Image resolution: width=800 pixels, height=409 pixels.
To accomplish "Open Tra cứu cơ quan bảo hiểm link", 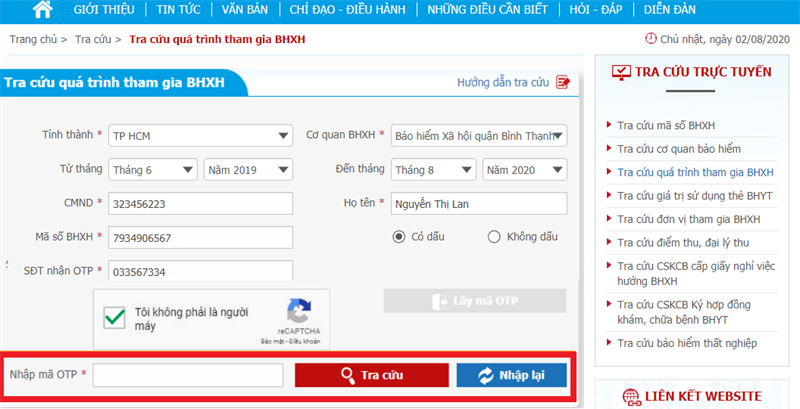I will 679,149.
